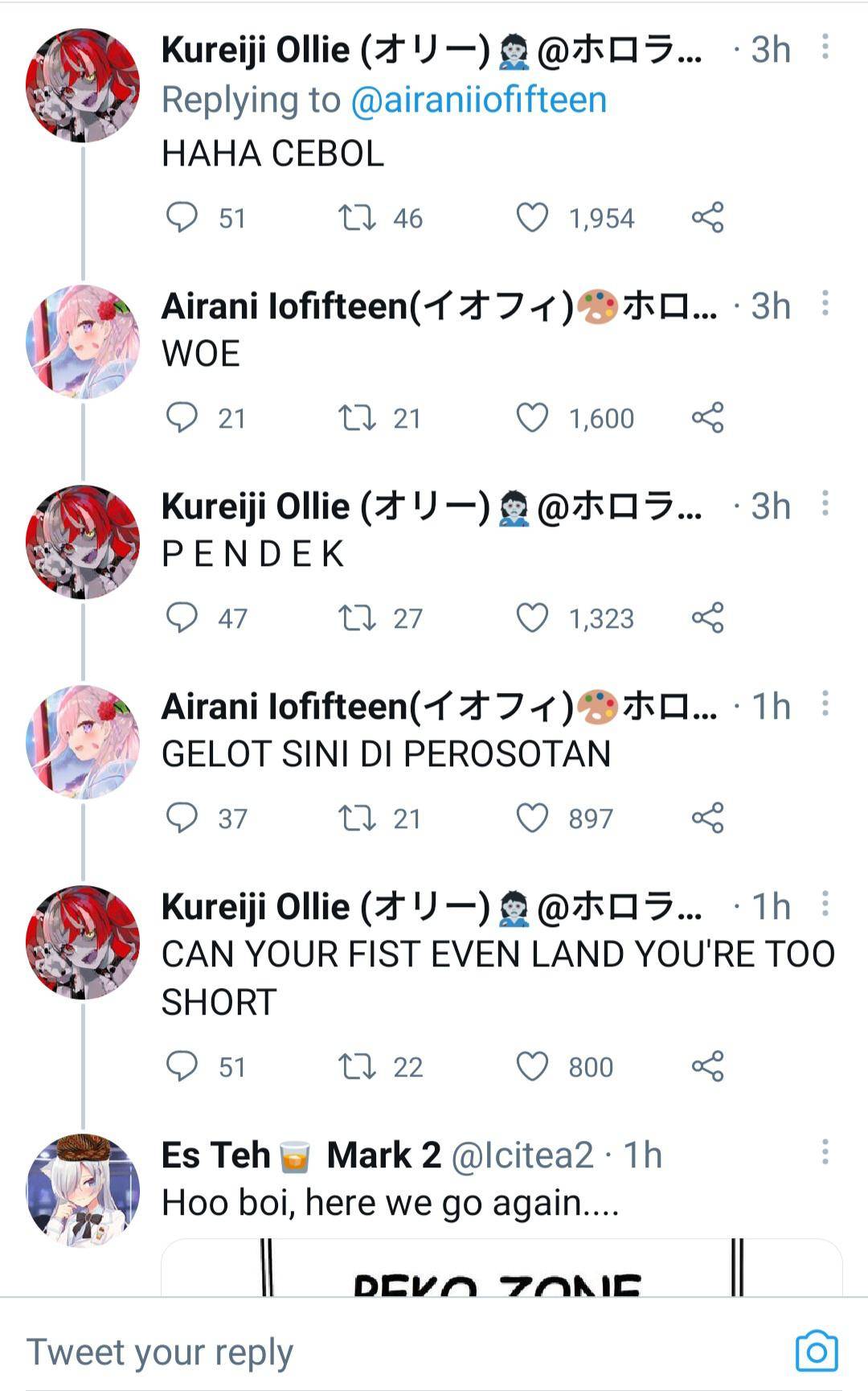The width and height of the screenshot is (868, 1391).
Task: Open the @Icitea2 profile handle
Action: (x=522, y=1155)
